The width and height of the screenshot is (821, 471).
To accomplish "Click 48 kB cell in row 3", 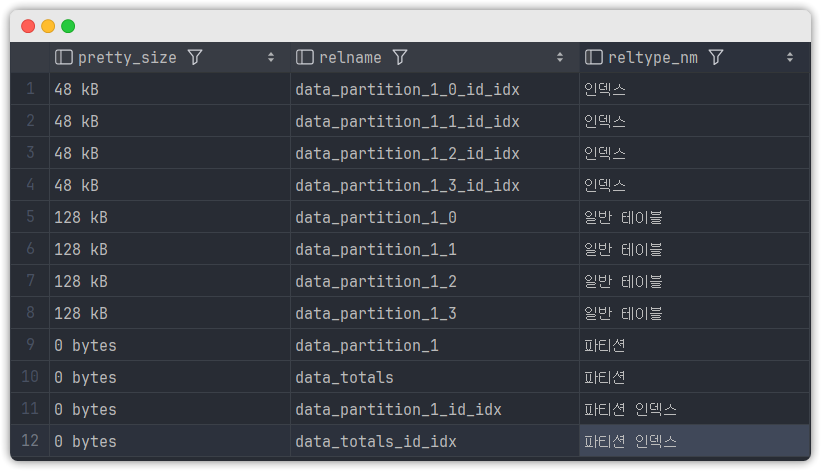I will 170,153.
